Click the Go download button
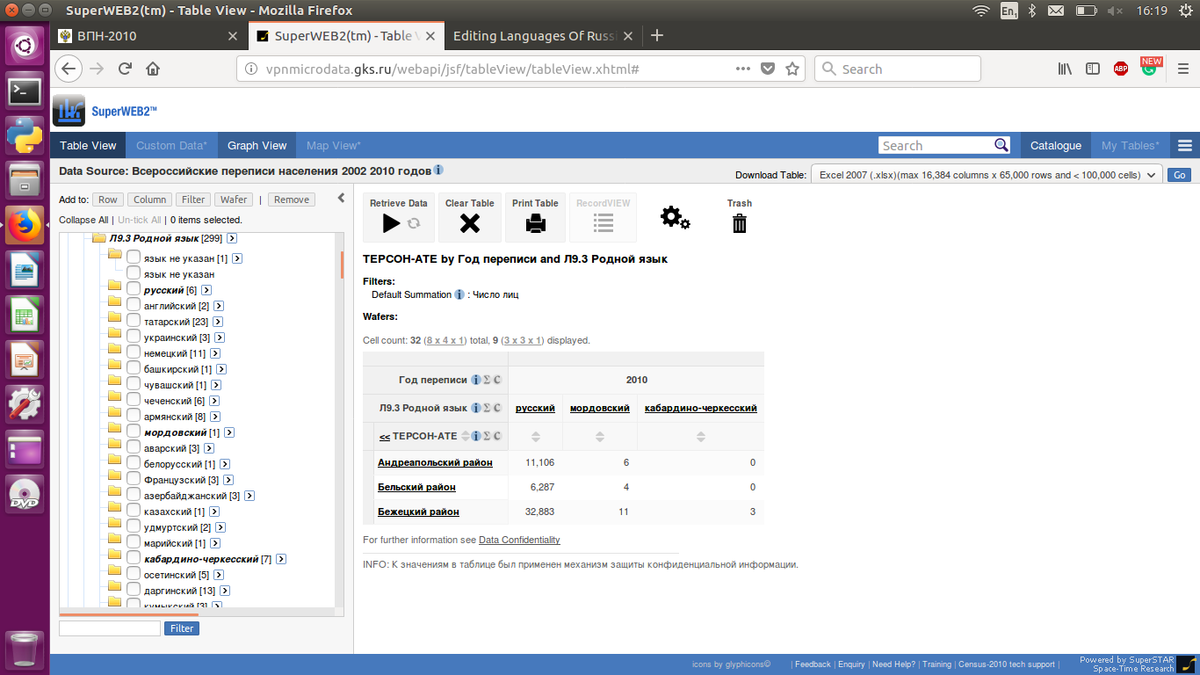This screenshot has height=675, width=1200. coord(1180,175)
